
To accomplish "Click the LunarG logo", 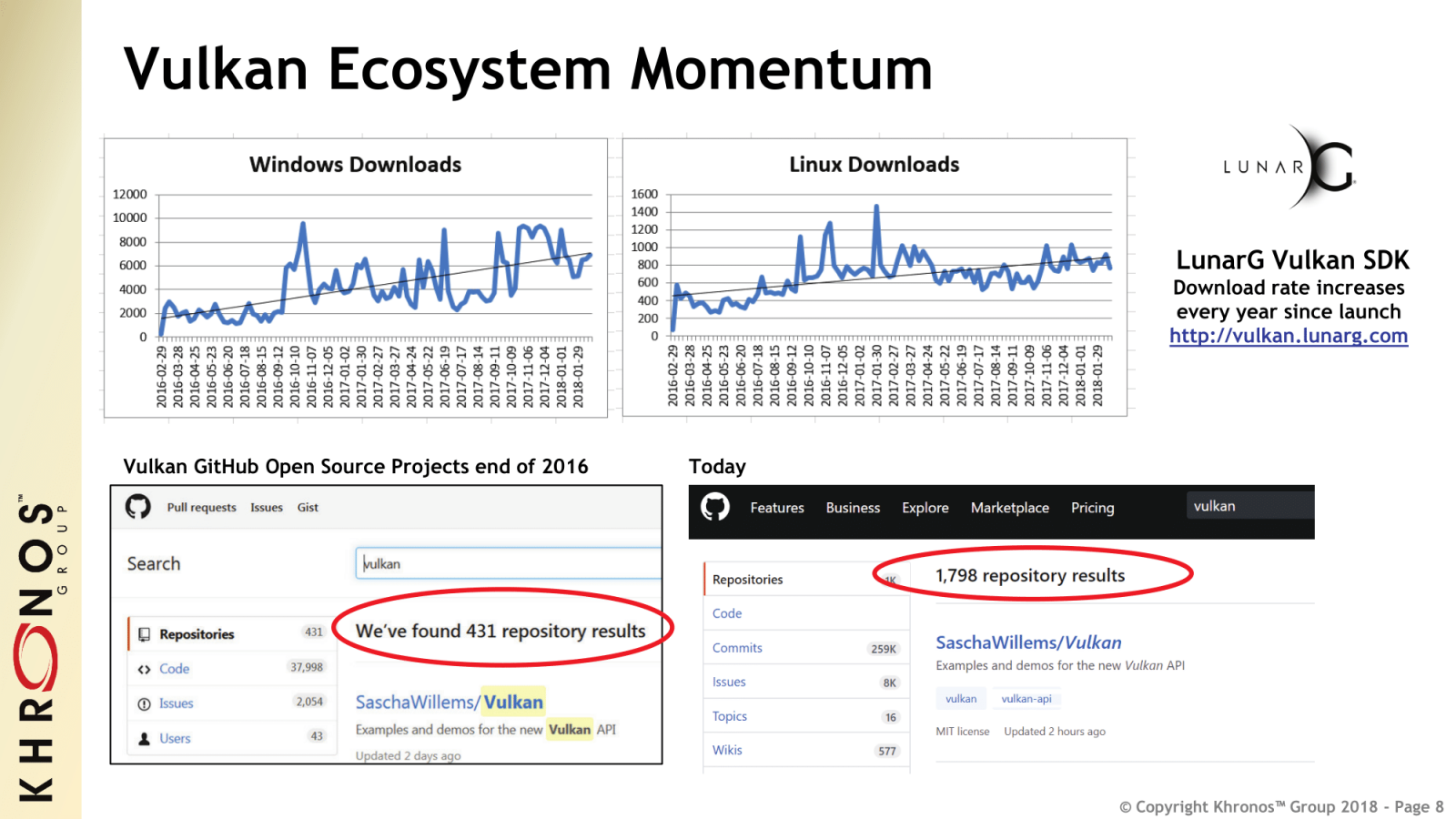I will [1289, 167].
